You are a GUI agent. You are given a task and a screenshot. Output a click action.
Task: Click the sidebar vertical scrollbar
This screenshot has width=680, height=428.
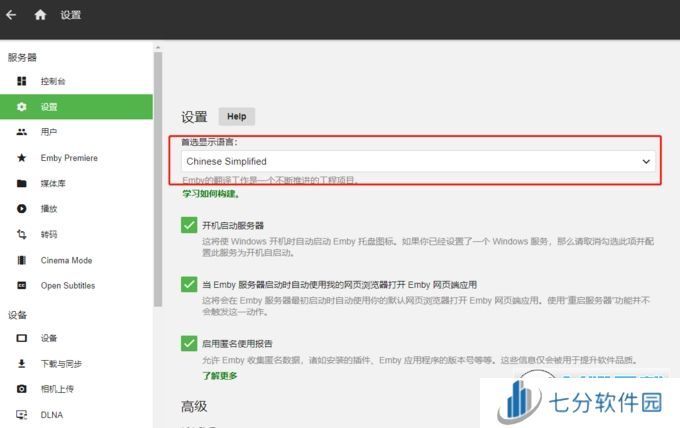pos(158,179)
